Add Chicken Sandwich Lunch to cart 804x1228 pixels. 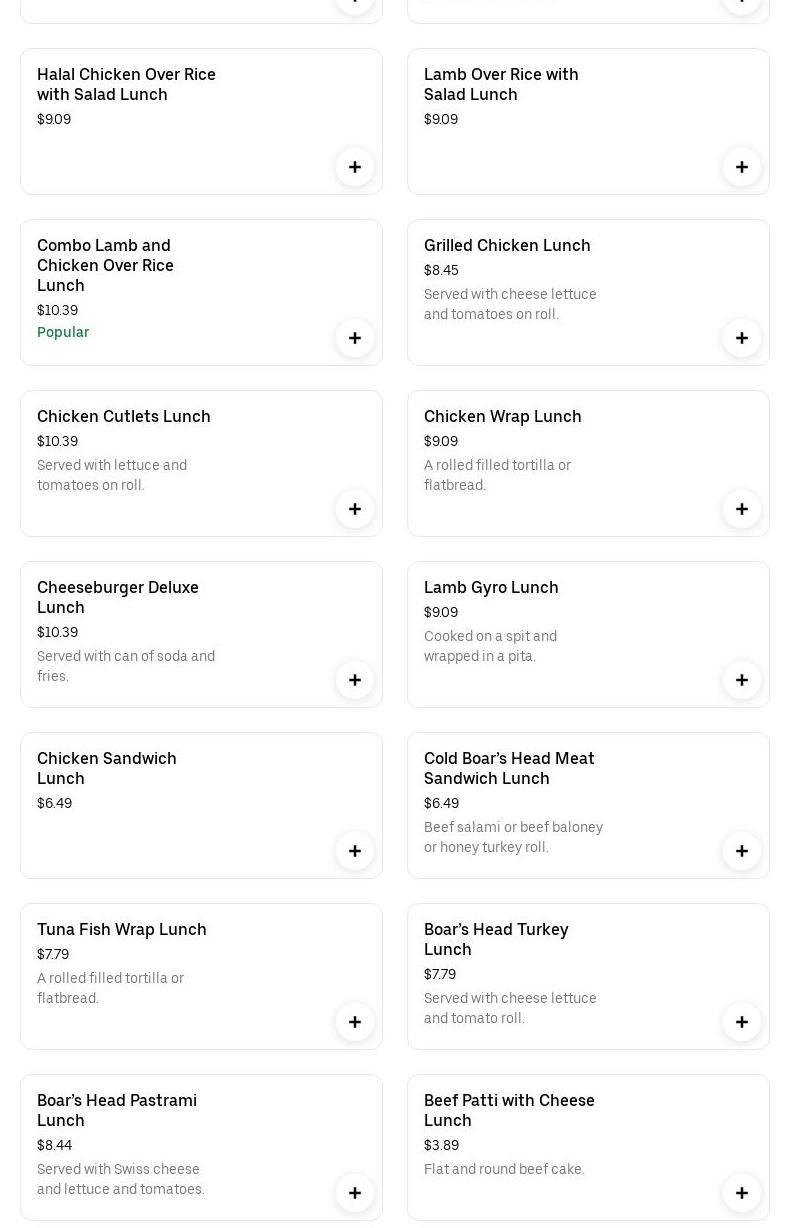(x=355, y=851)
